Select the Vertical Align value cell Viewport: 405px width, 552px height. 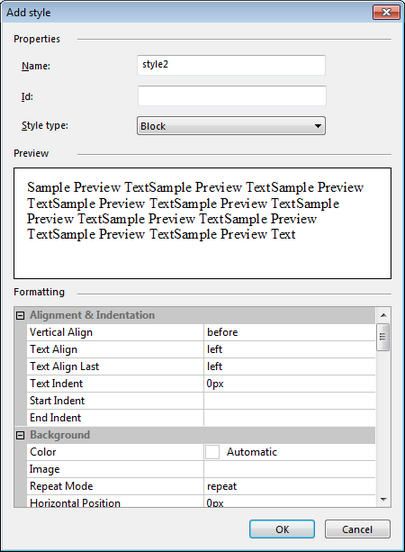click(x=289, y=332)
